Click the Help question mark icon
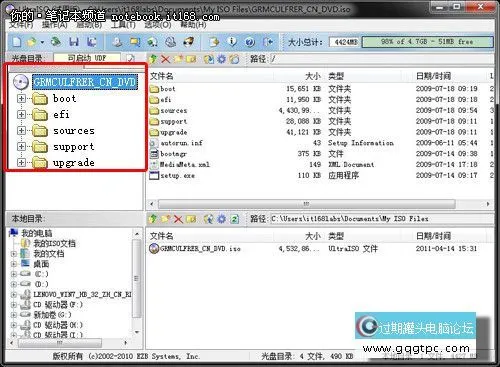 (250, 42)
